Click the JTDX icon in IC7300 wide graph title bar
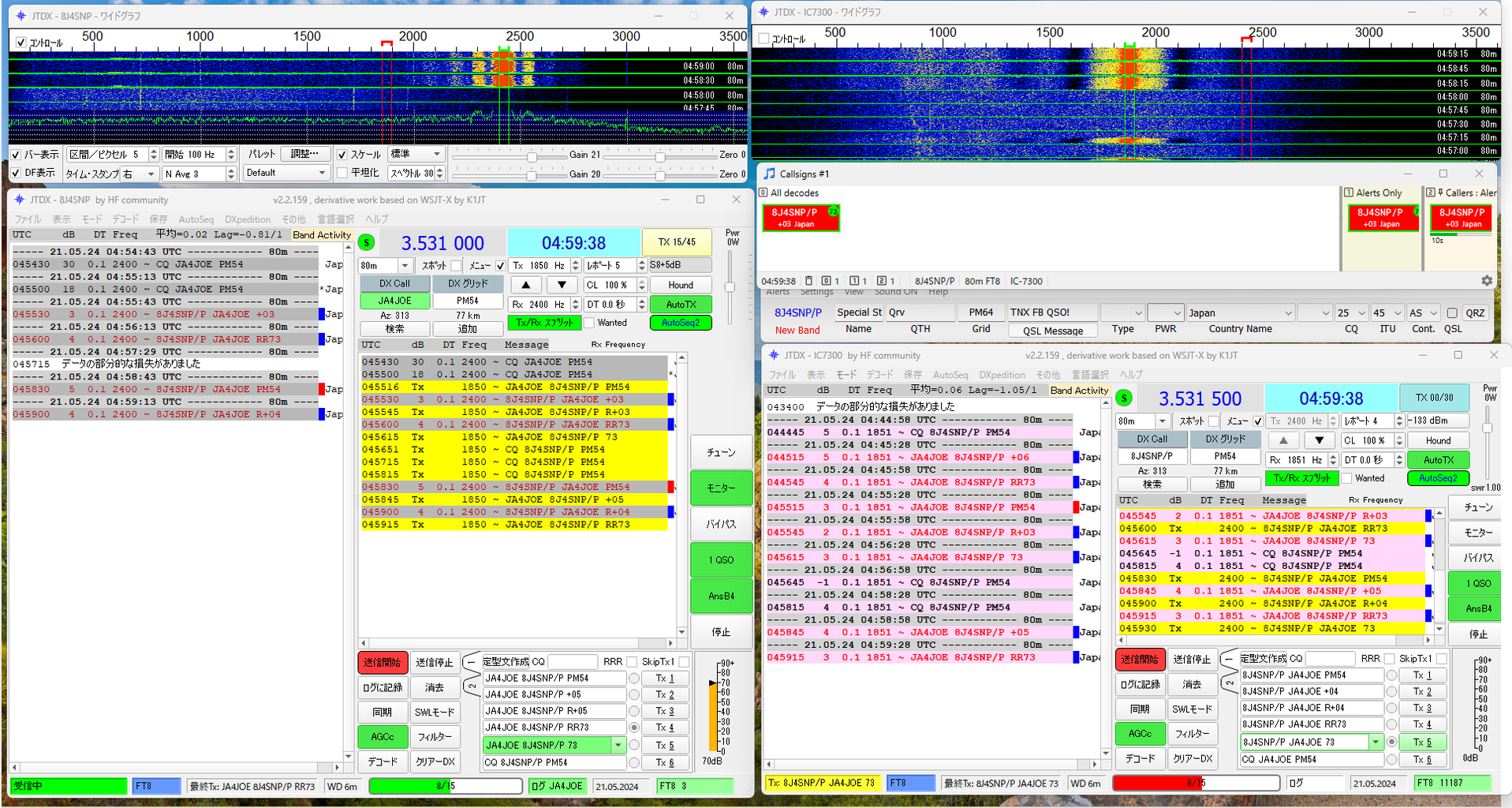 (x=763, y=12)
